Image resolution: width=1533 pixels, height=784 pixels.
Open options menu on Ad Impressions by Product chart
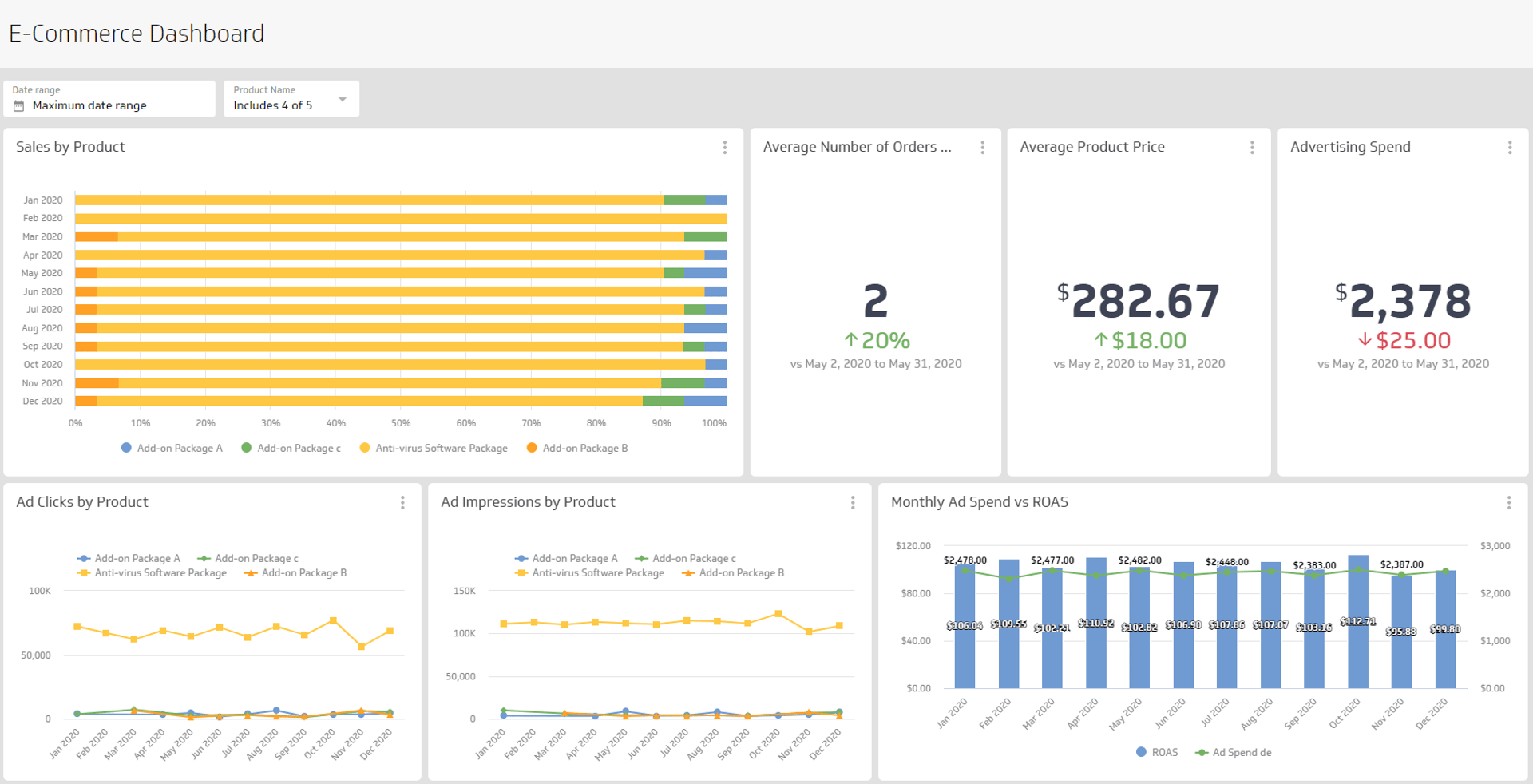tap(853, 503)
